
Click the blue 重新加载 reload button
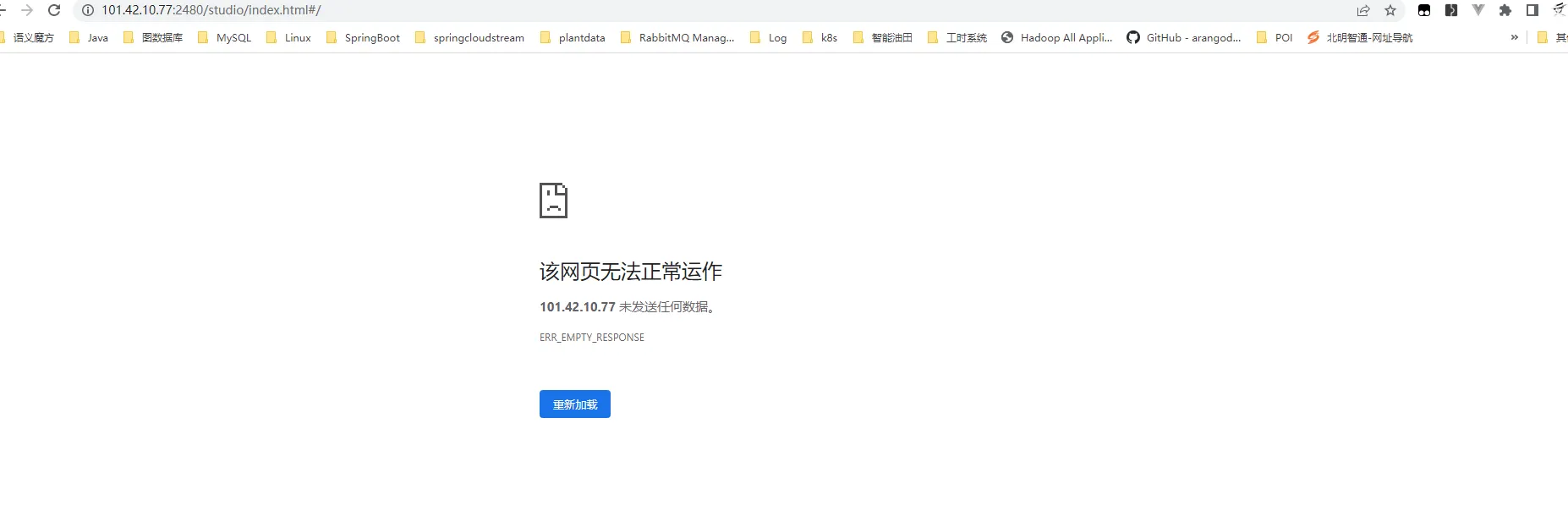(575, 404)
